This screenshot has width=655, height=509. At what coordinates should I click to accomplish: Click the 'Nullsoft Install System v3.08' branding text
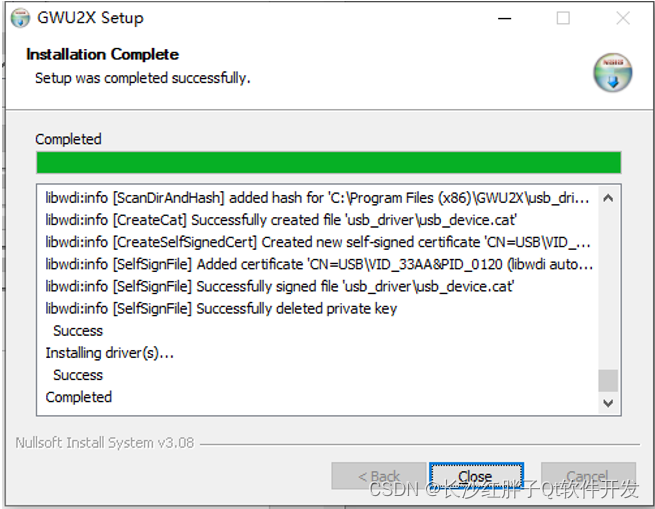point(105,443)
